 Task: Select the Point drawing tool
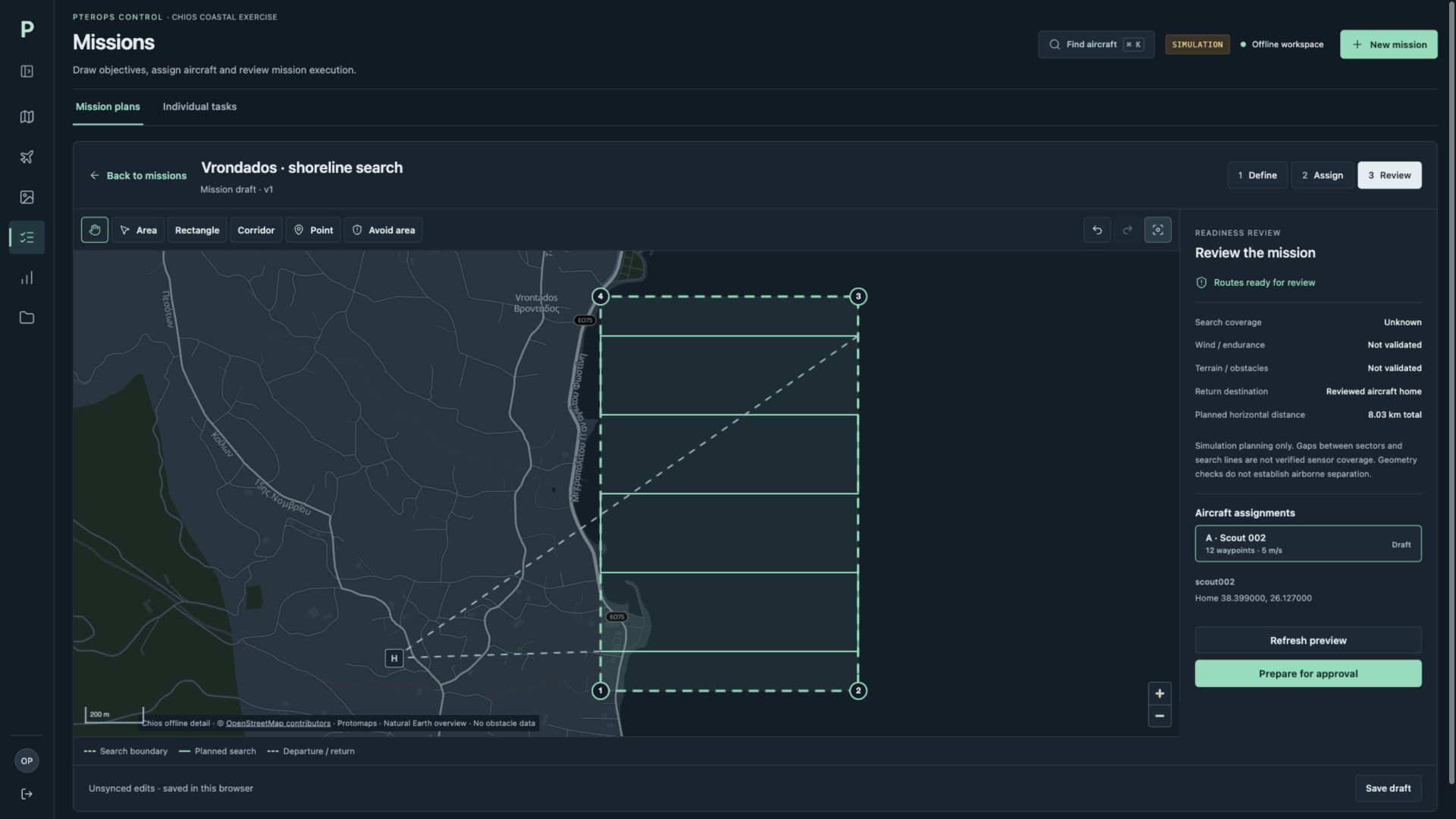(313, 230)
